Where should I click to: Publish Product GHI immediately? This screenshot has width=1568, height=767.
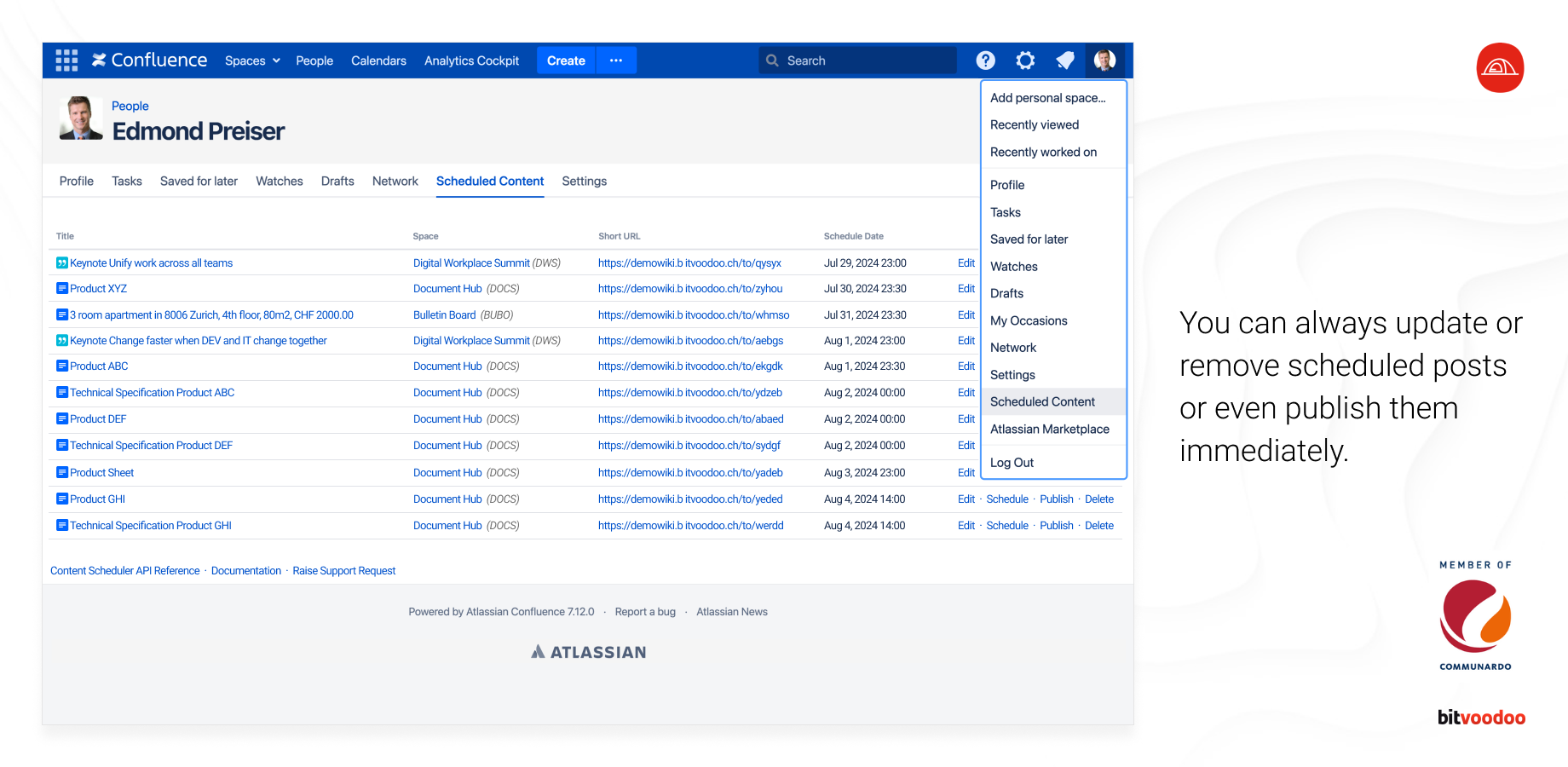(x=1057, y=499)
